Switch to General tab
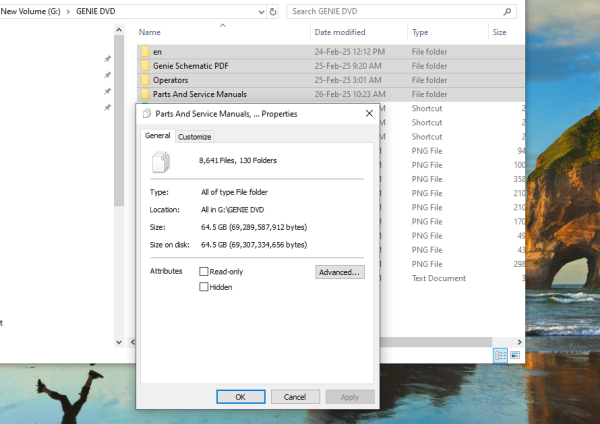The image size is (600, 424). click(x=157, y=135)
